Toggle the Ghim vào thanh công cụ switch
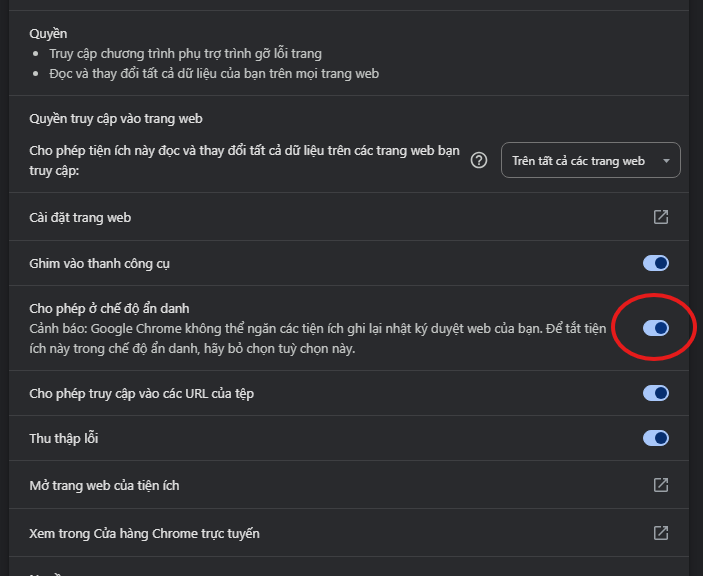This screenshot has height=576, width=703. (x=655, y=263)
